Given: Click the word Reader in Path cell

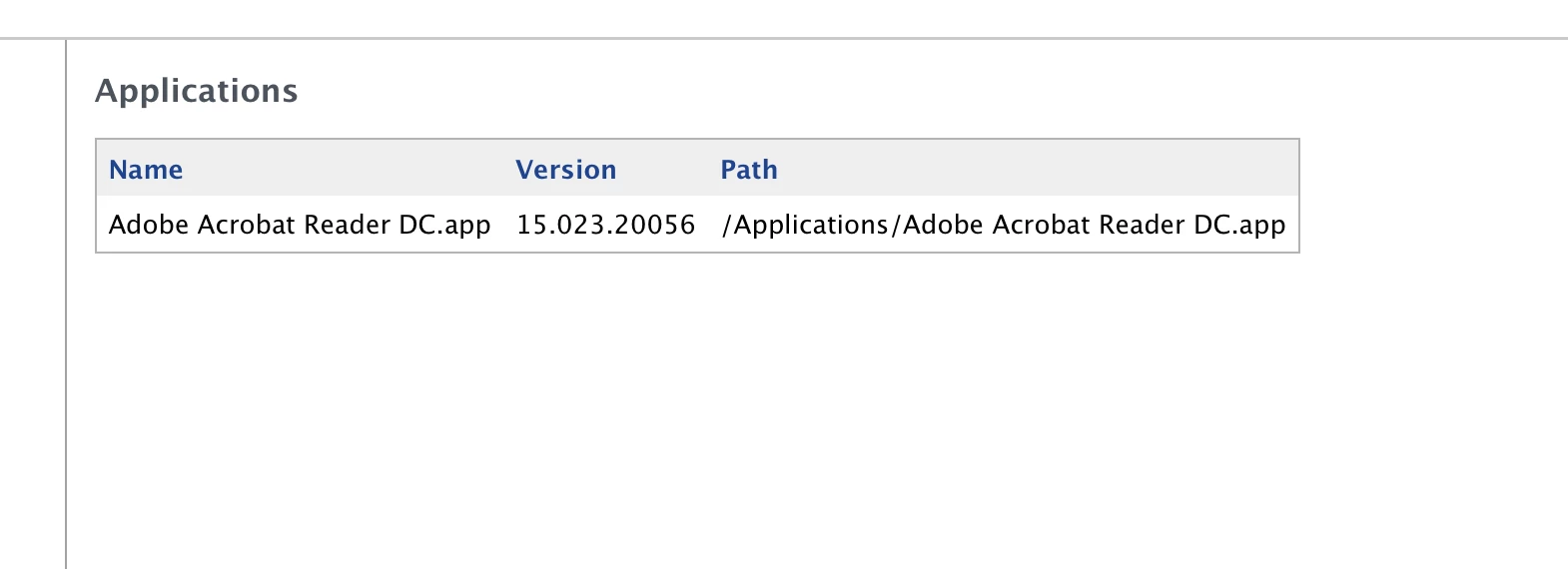Looking at the screenshot, I should (1142, 225).
